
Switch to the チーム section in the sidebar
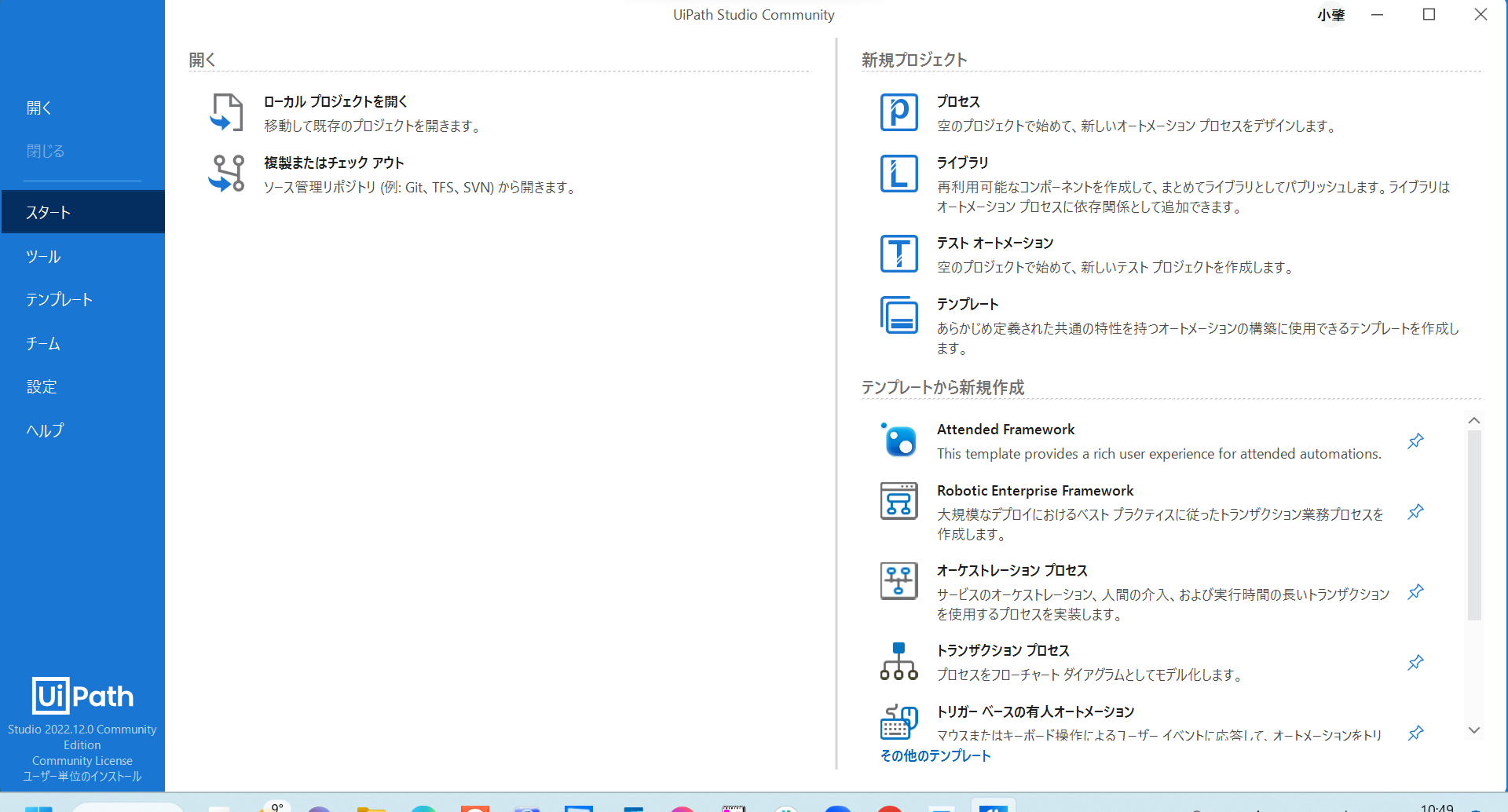[x=43, y=343]
